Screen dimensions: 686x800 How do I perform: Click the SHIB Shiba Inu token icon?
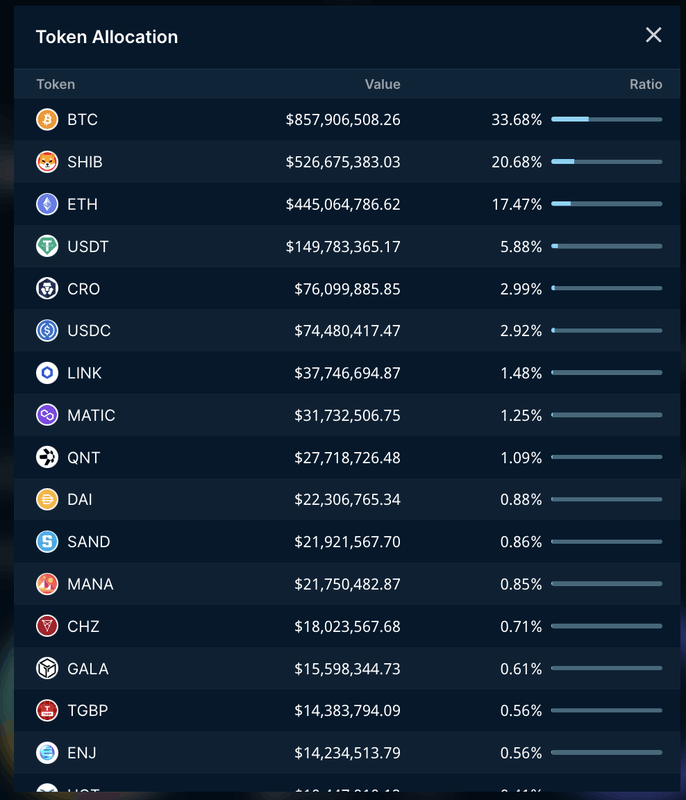[47, 162]
